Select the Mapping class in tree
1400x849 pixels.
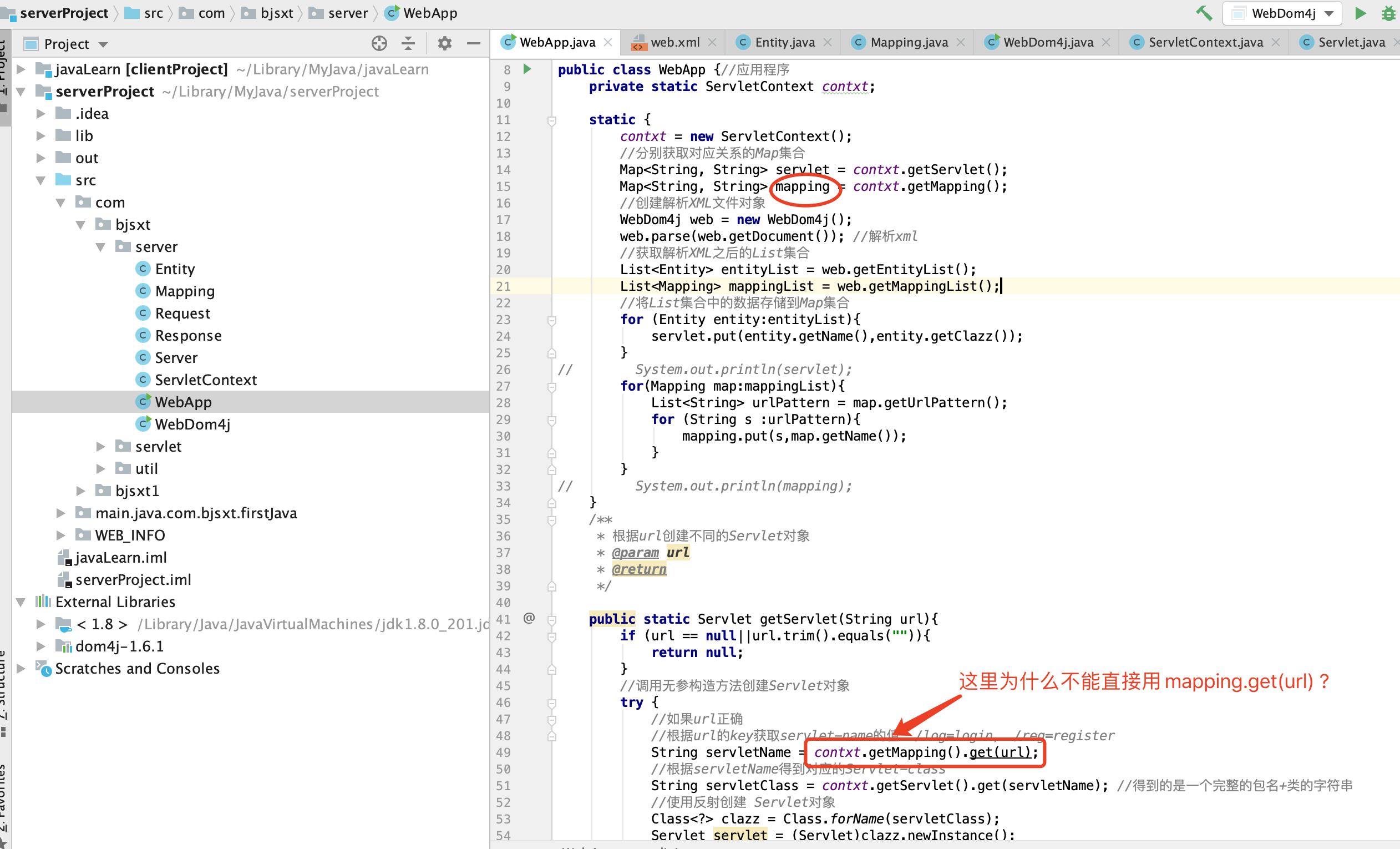point(184,291)
